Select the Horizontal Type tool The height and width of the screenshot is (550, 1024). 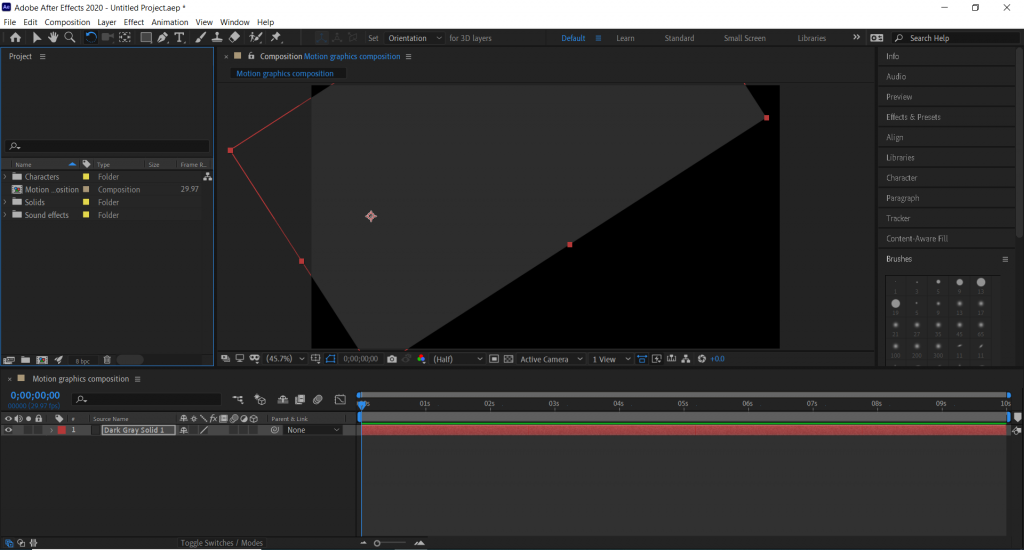click(180, 38)
